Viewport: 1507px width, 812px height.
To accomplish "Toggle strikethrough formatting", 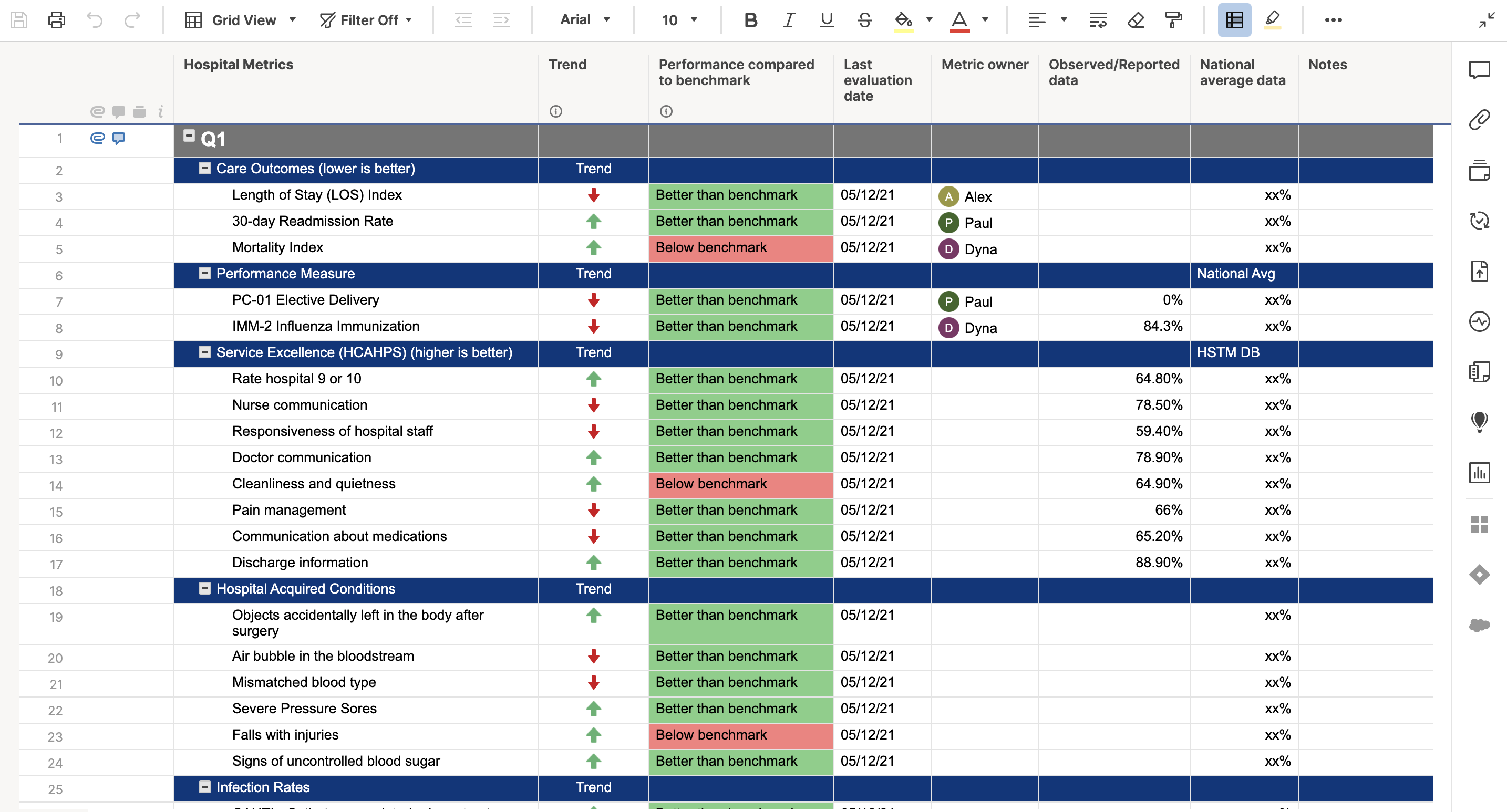I will (864, 20).
